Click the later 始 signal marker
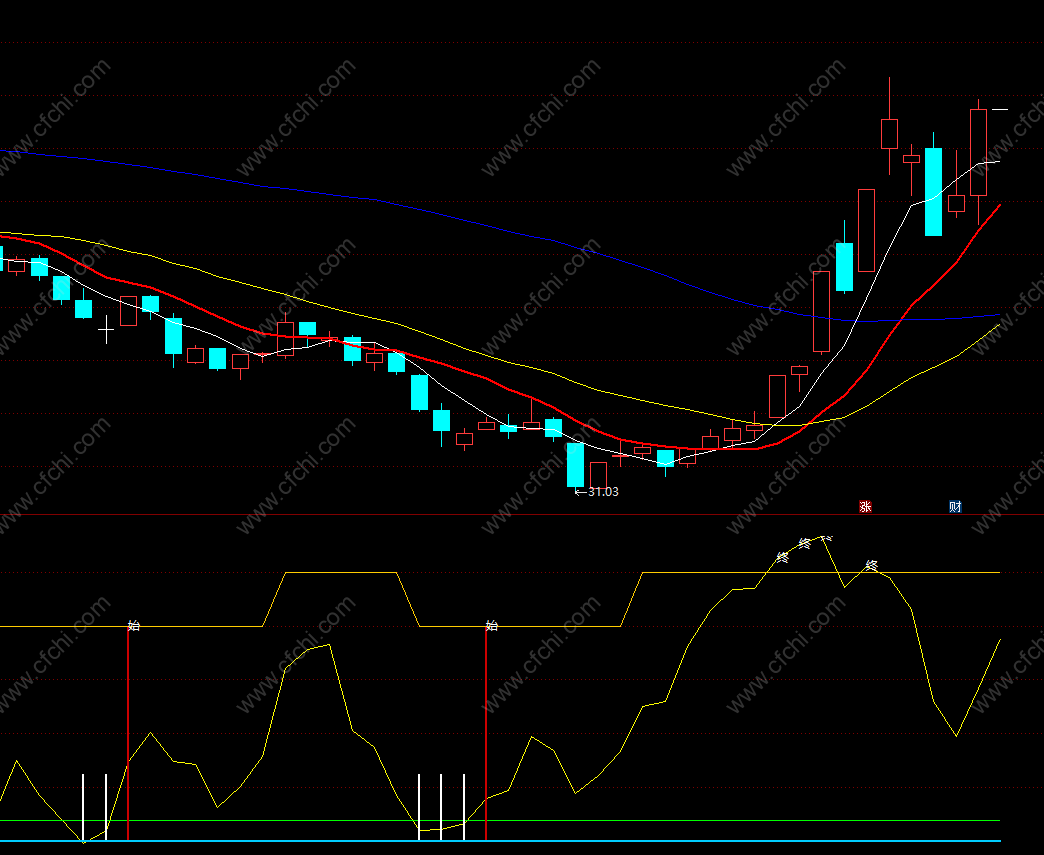This screenshot has width=1044, height=855. point(491,625)
